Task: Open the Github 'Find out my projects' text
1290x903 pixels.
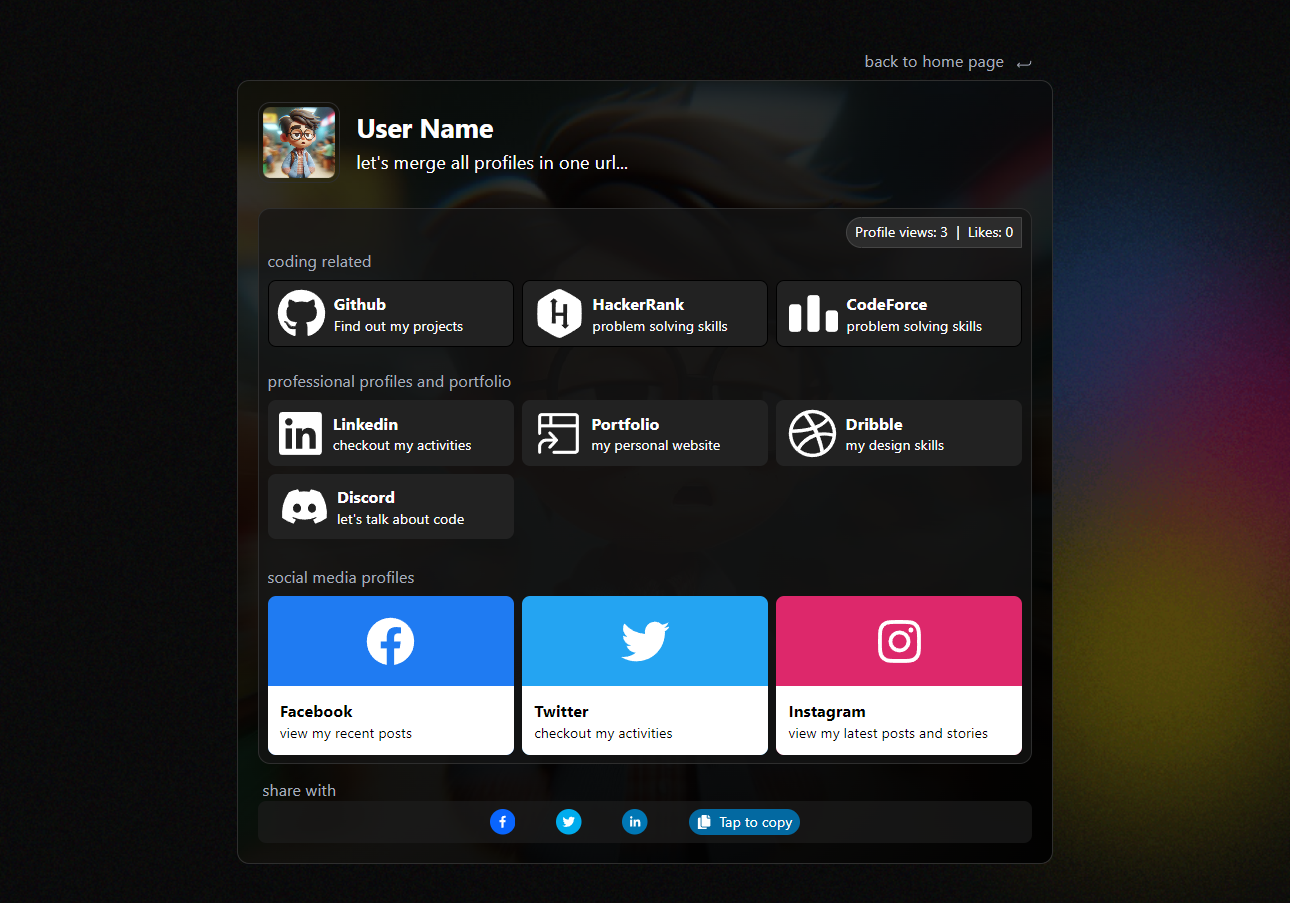Action: (x=398, y=326)
